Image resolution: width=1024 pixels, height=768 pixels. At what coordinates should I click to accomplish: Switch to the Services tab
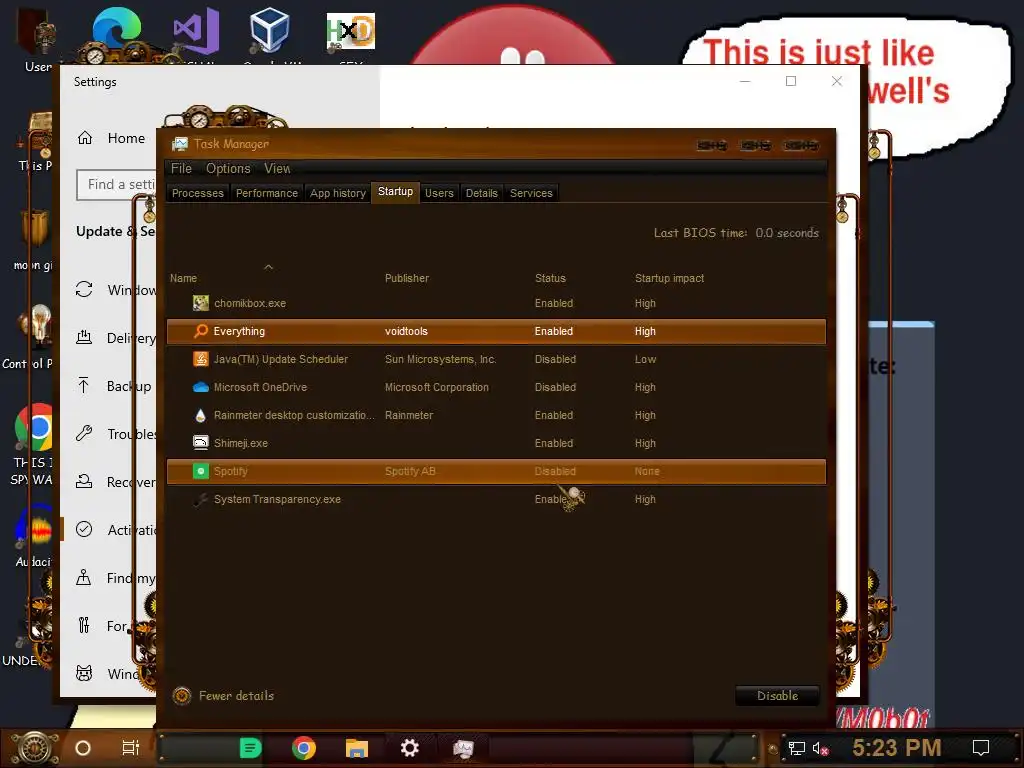coord(531,193)
